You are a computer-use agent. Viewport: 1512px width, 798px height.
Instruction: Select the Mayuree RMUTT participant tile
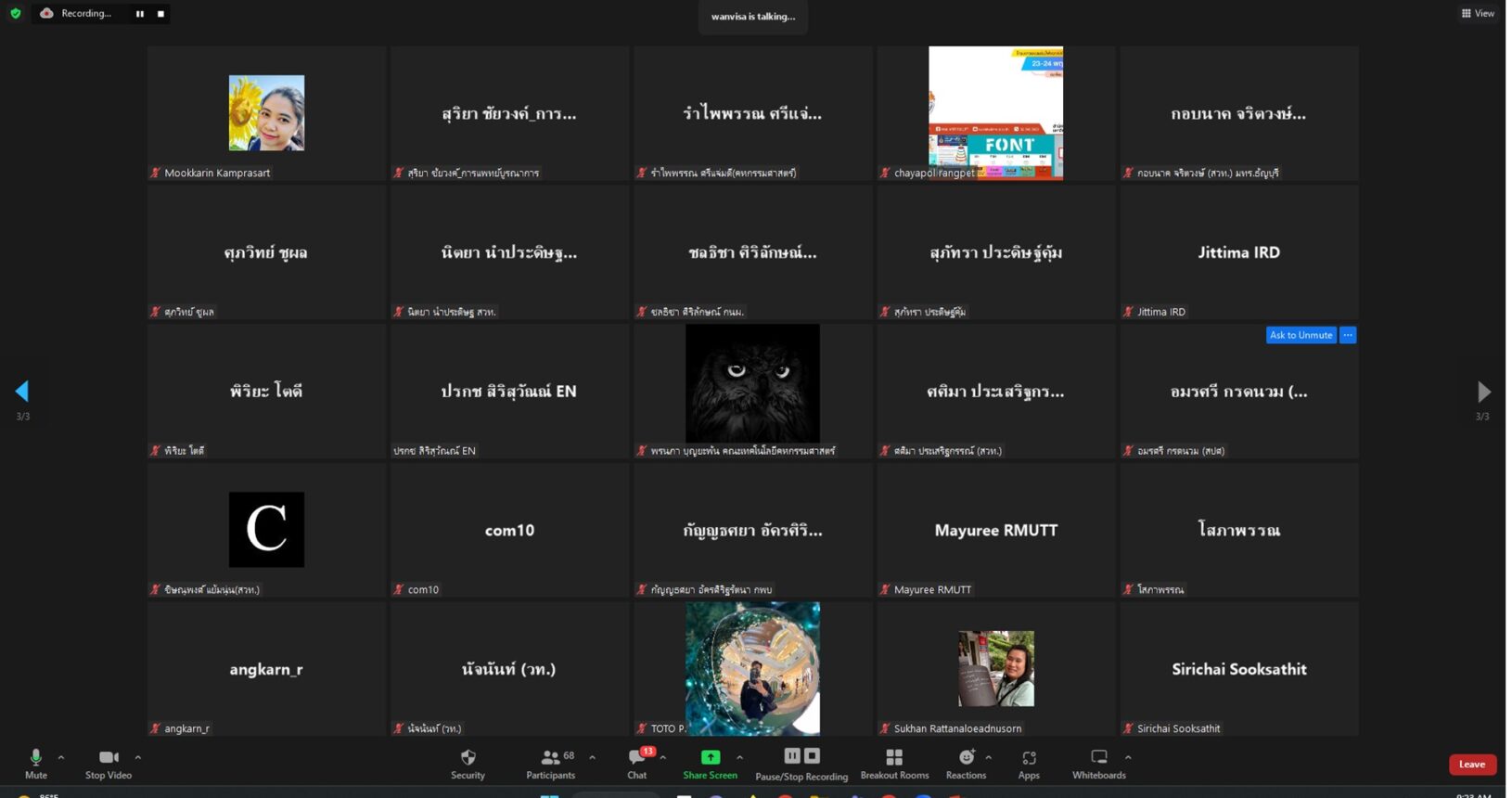995,530
